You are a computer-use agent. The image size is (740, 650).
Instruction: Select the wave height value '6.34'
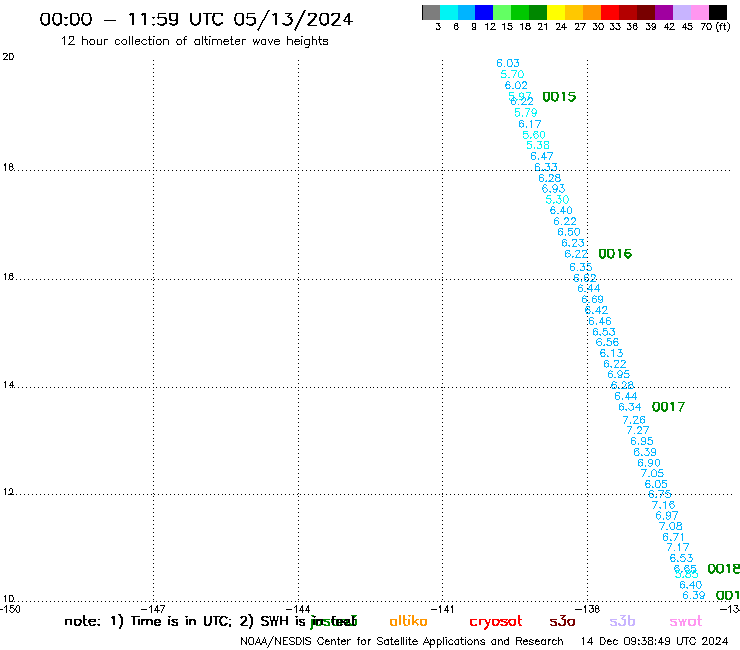630,407
